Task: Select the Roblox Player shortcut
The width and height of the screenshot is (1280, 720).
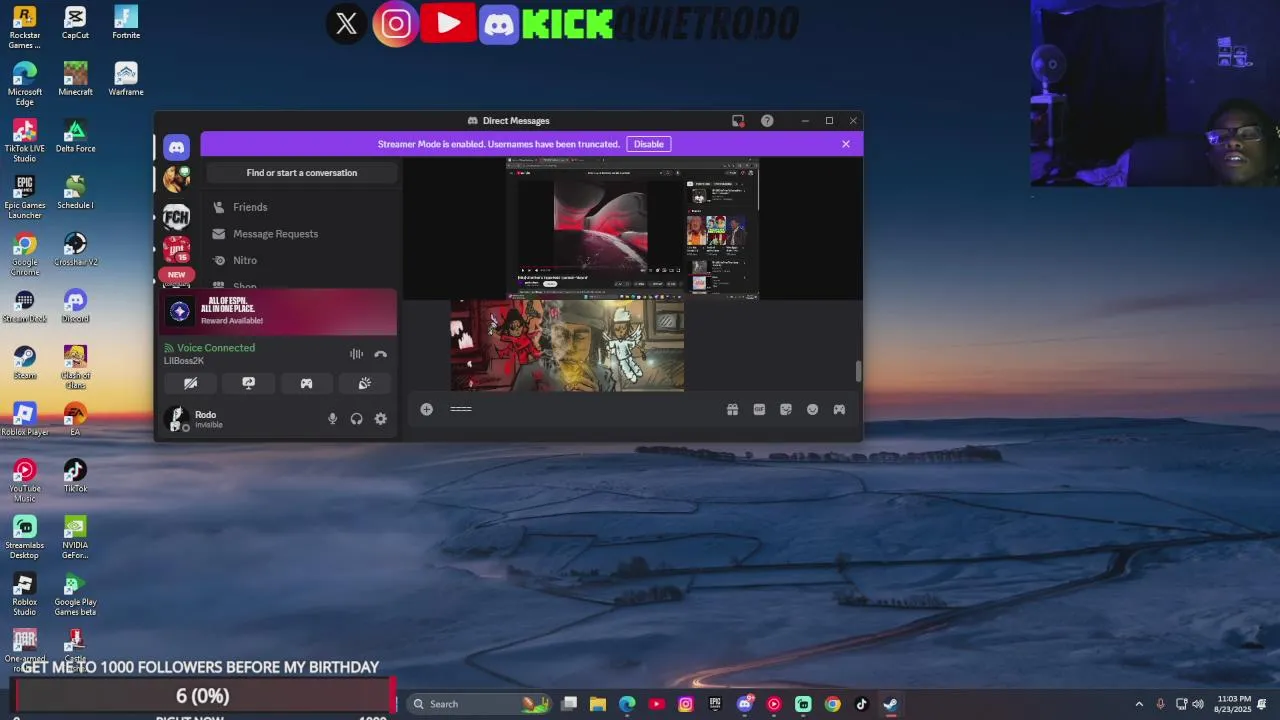Action: 24,420
